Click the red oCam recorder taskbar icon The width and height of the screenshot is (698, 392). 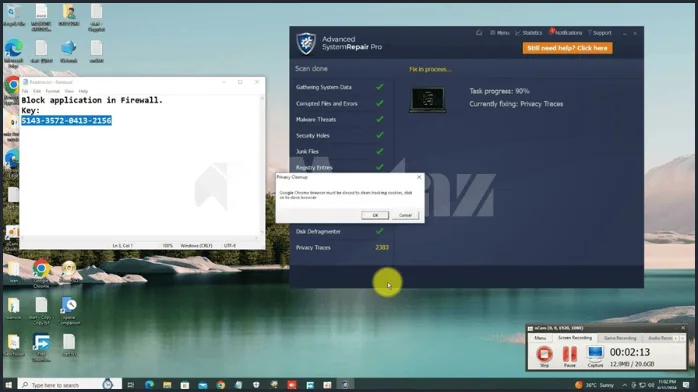tap(292, 385)
